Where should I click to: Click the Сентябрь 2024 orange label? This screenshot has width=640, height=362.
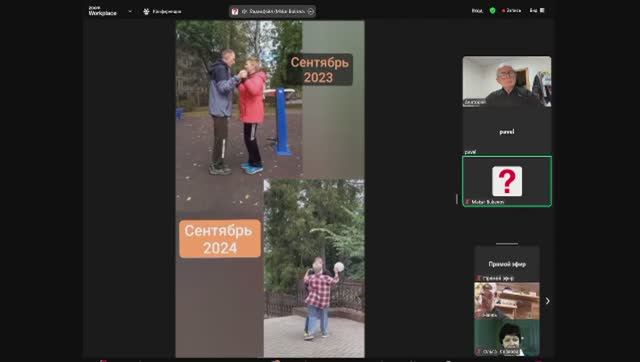coord(220,239)
